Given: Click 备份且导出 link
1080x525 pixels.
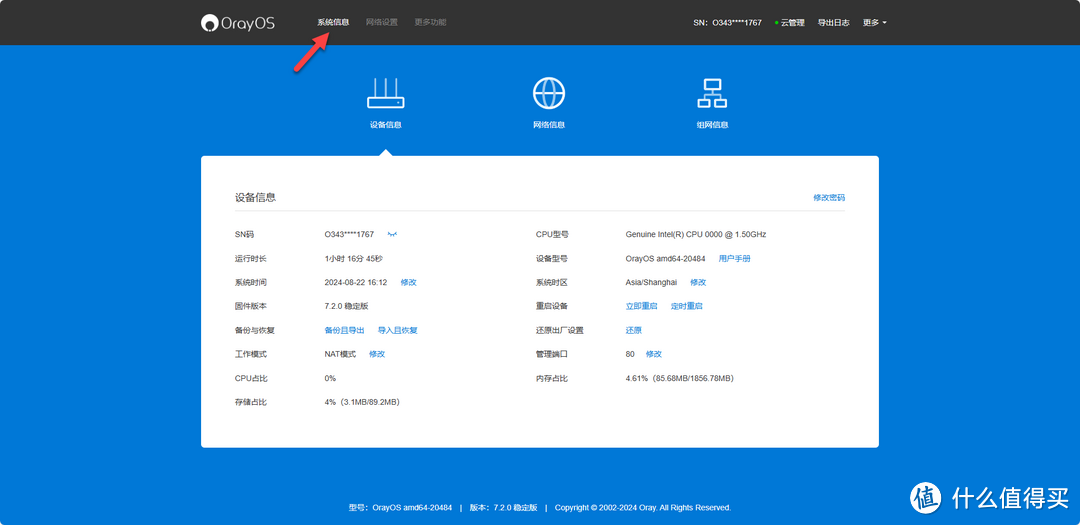Looking at the screenshot, I should click(345, 330).
